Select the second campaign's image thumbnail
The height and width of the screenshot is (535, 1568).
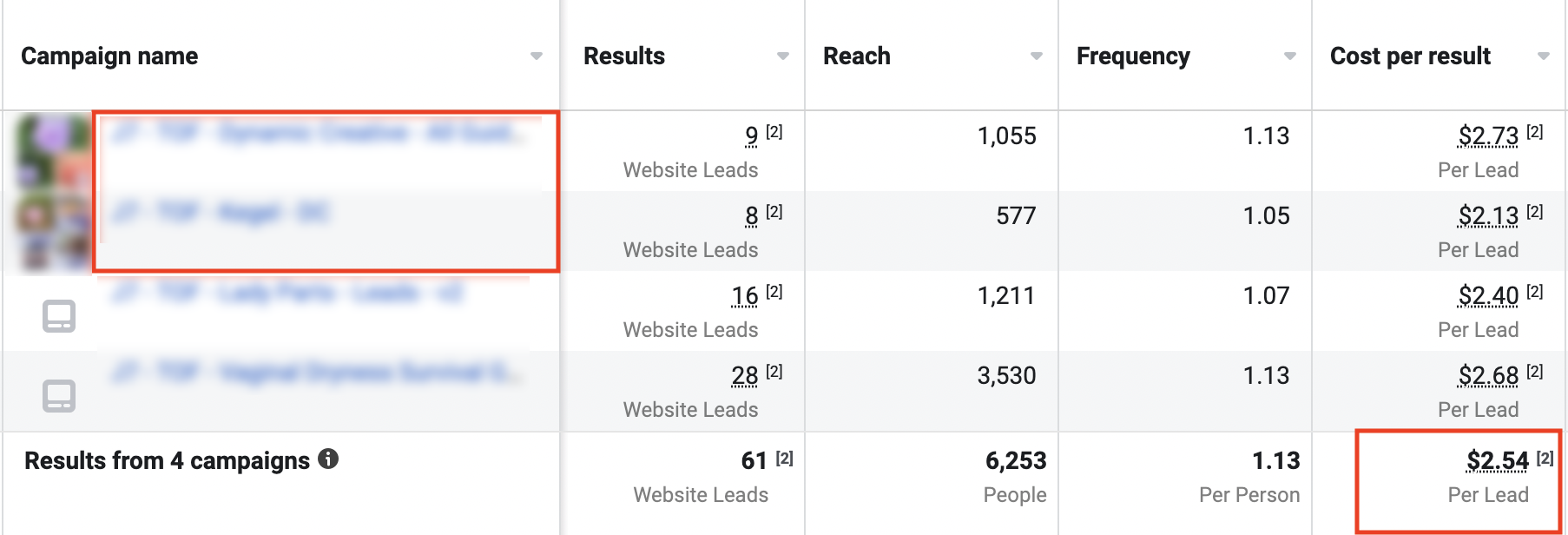[52, 230]
